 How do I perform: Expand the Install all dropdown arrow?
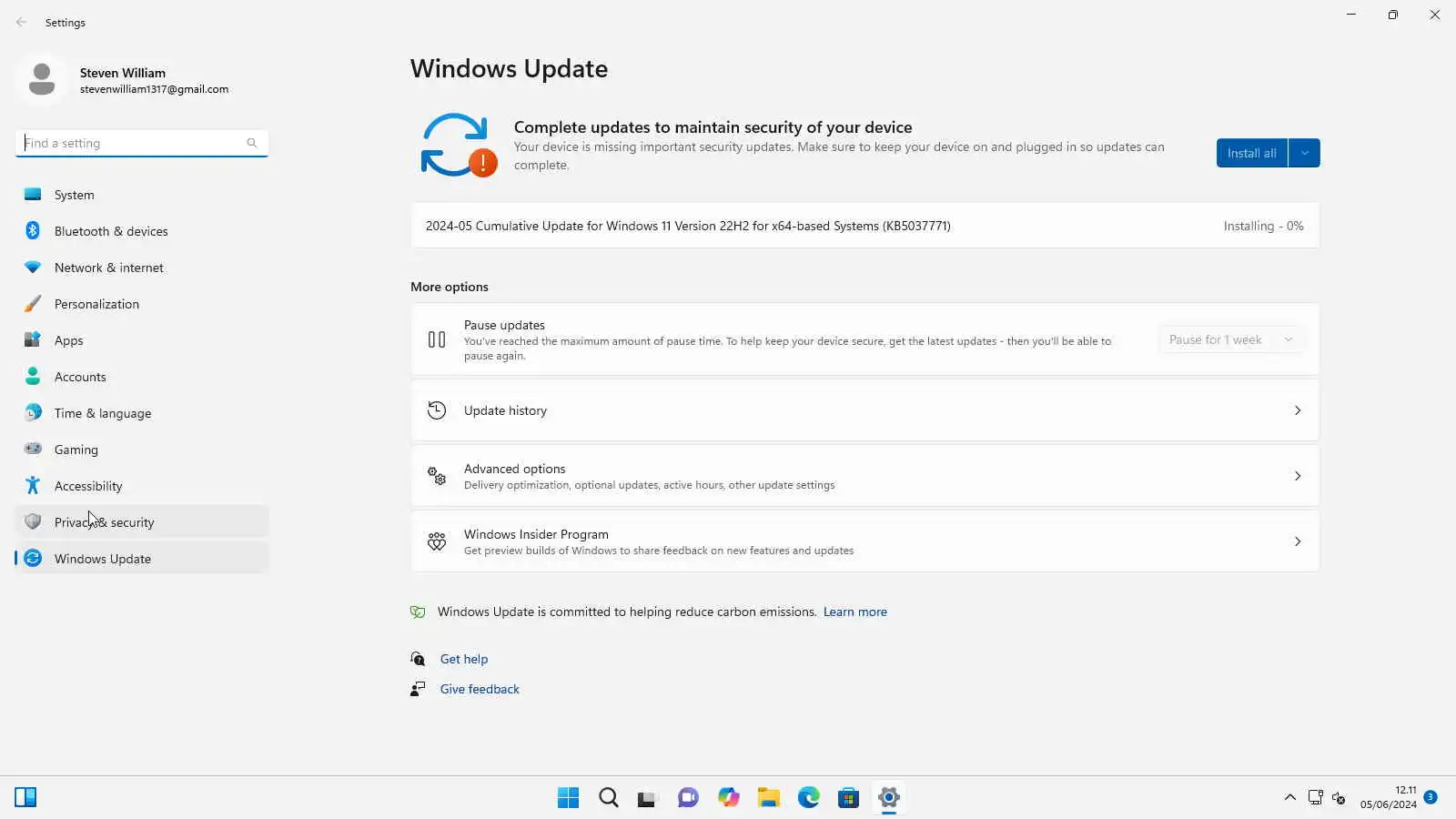point(1305,153)
